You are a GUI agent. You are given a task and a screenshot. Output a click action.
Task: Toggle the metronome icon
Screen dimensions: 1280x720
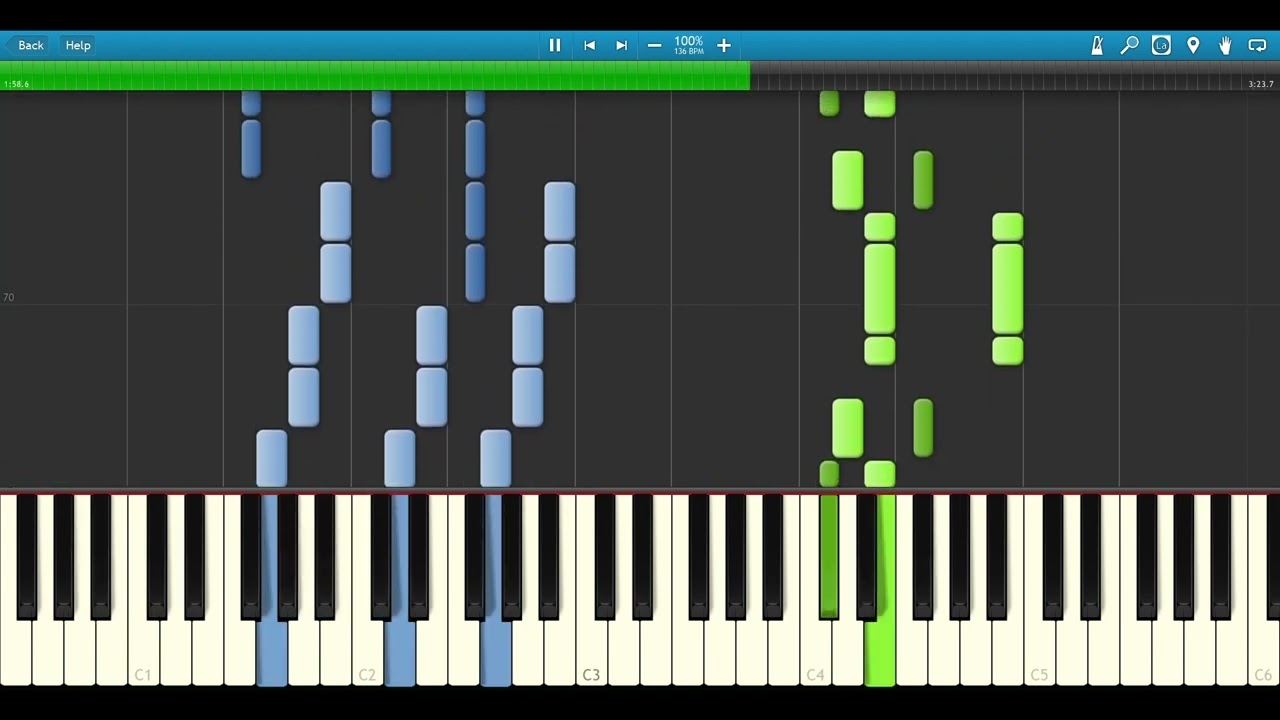(1097, 45)
